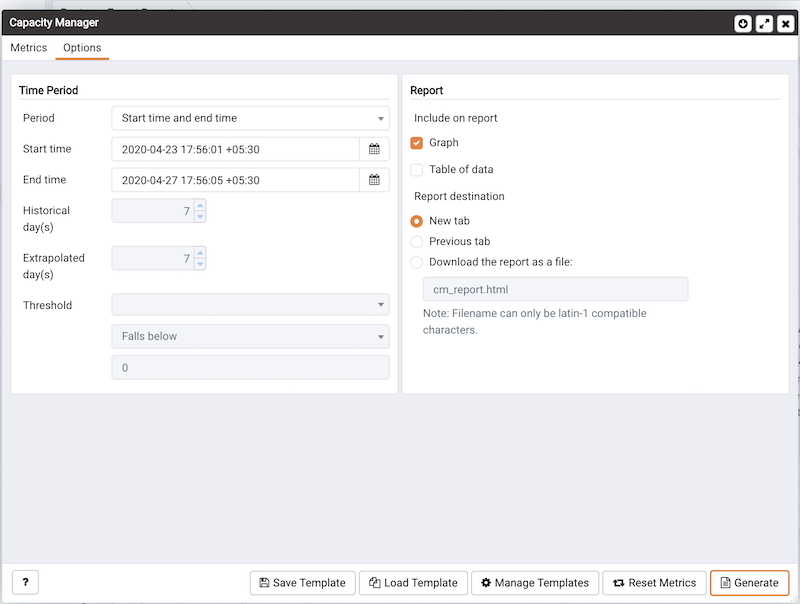Expand the Threshold metric dropdown
This screenshot has height=604, width=800.
251,305
